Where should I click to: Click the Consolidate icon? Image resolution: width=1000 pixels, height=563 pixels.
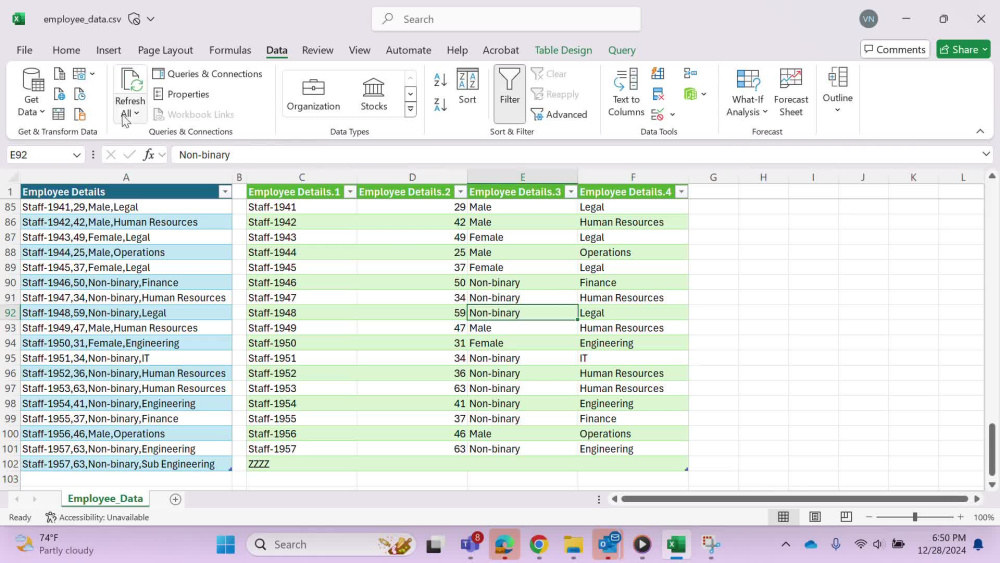[x=690, y=74]
